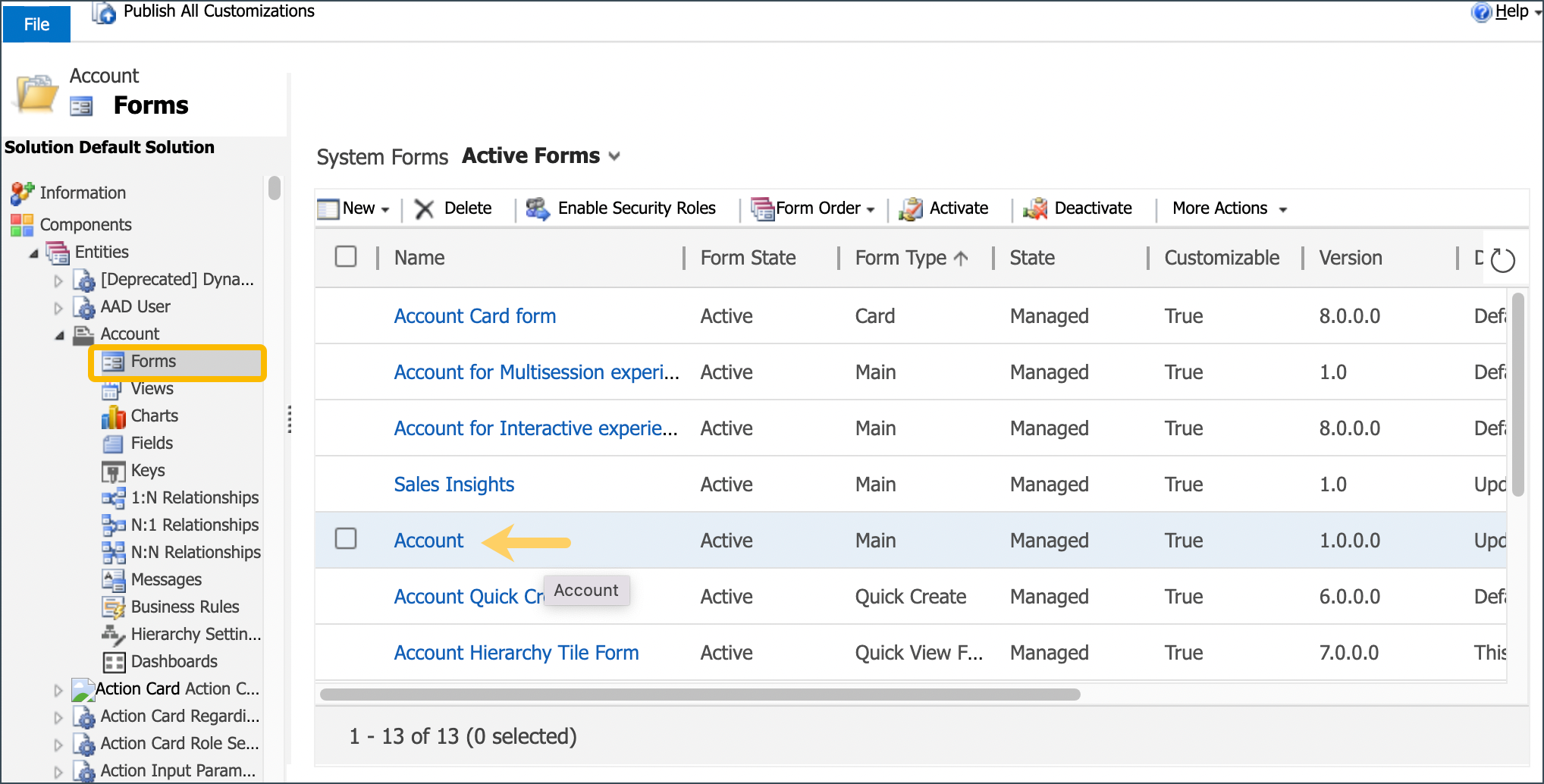Click the Messages icon
The width and height of the screenshot is (1544, 784).
113,580
